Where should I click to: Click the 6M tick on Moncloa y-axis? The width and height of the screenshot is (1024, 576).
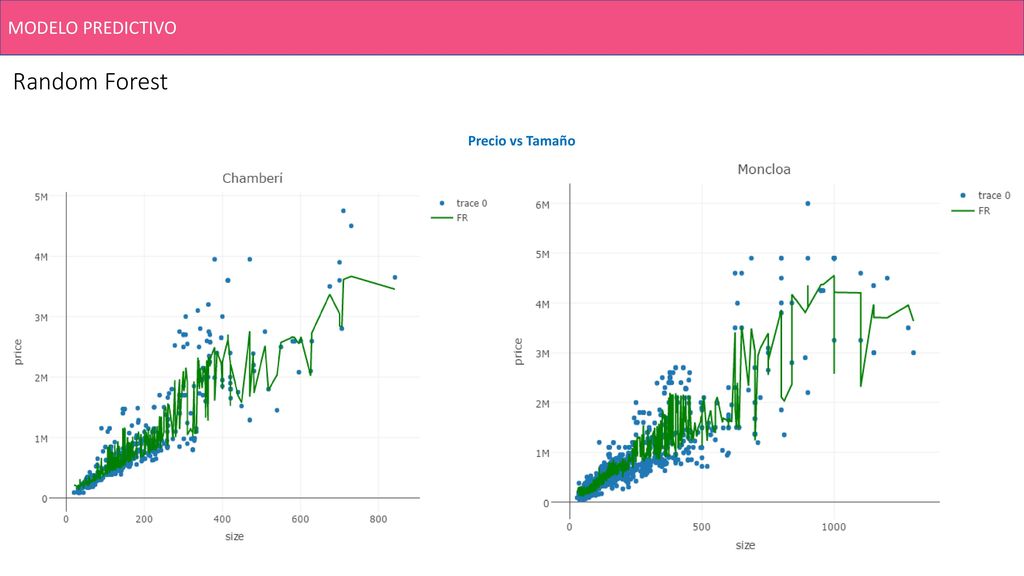(x=542, y=204)
